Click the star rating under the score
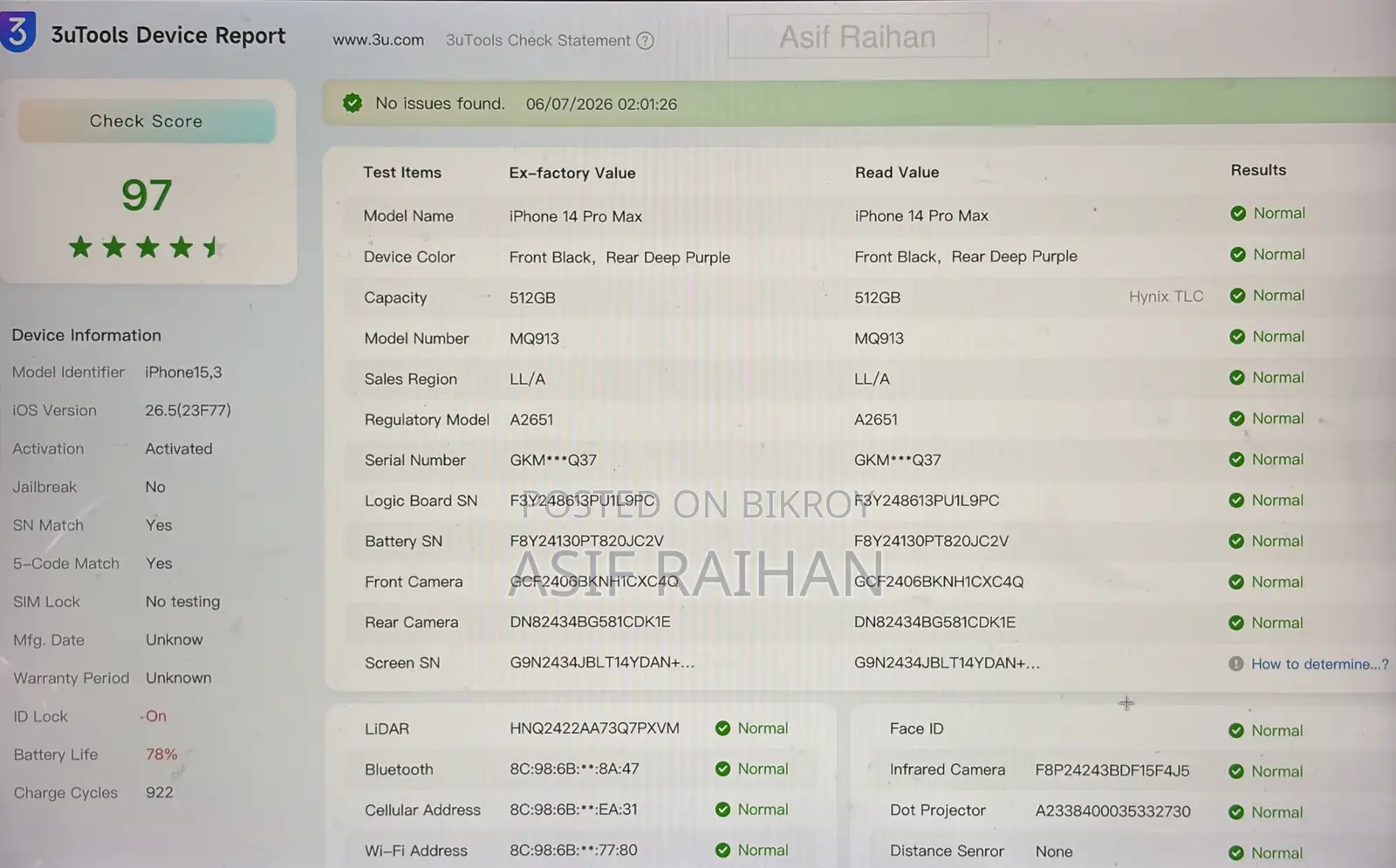 pos(145,248)
